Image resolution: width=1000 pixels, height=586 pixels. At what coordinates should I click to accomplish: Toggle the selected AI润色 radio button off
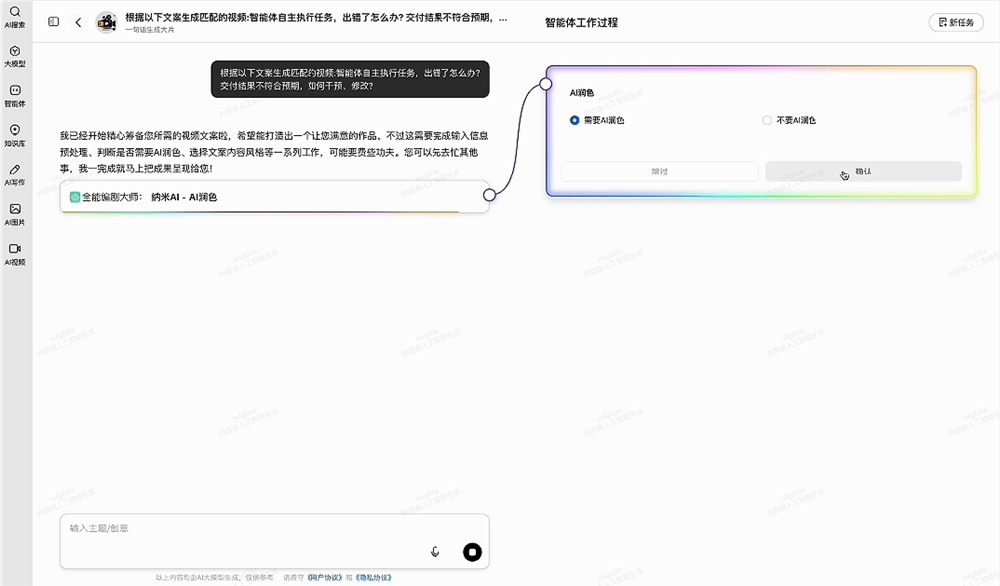[573, 120]
